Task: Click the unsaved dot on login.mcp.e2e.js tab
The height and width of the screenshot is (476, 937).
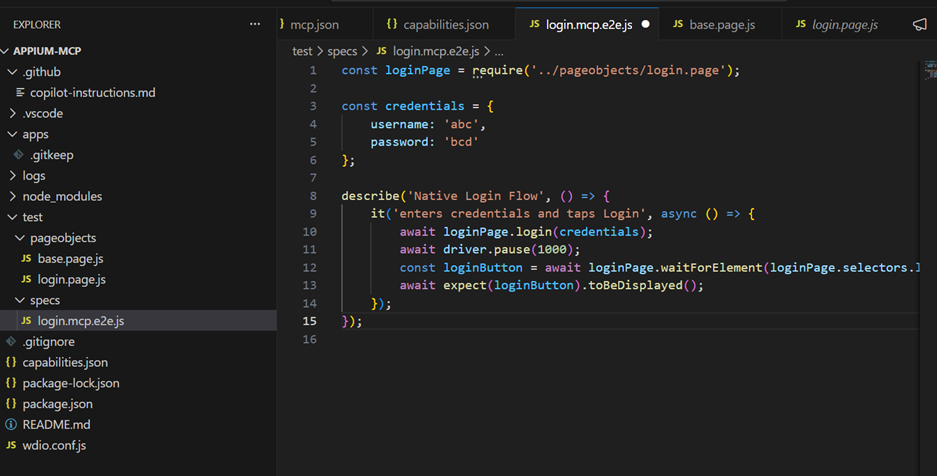Action: pyautogui.click(x=645, y=24)
